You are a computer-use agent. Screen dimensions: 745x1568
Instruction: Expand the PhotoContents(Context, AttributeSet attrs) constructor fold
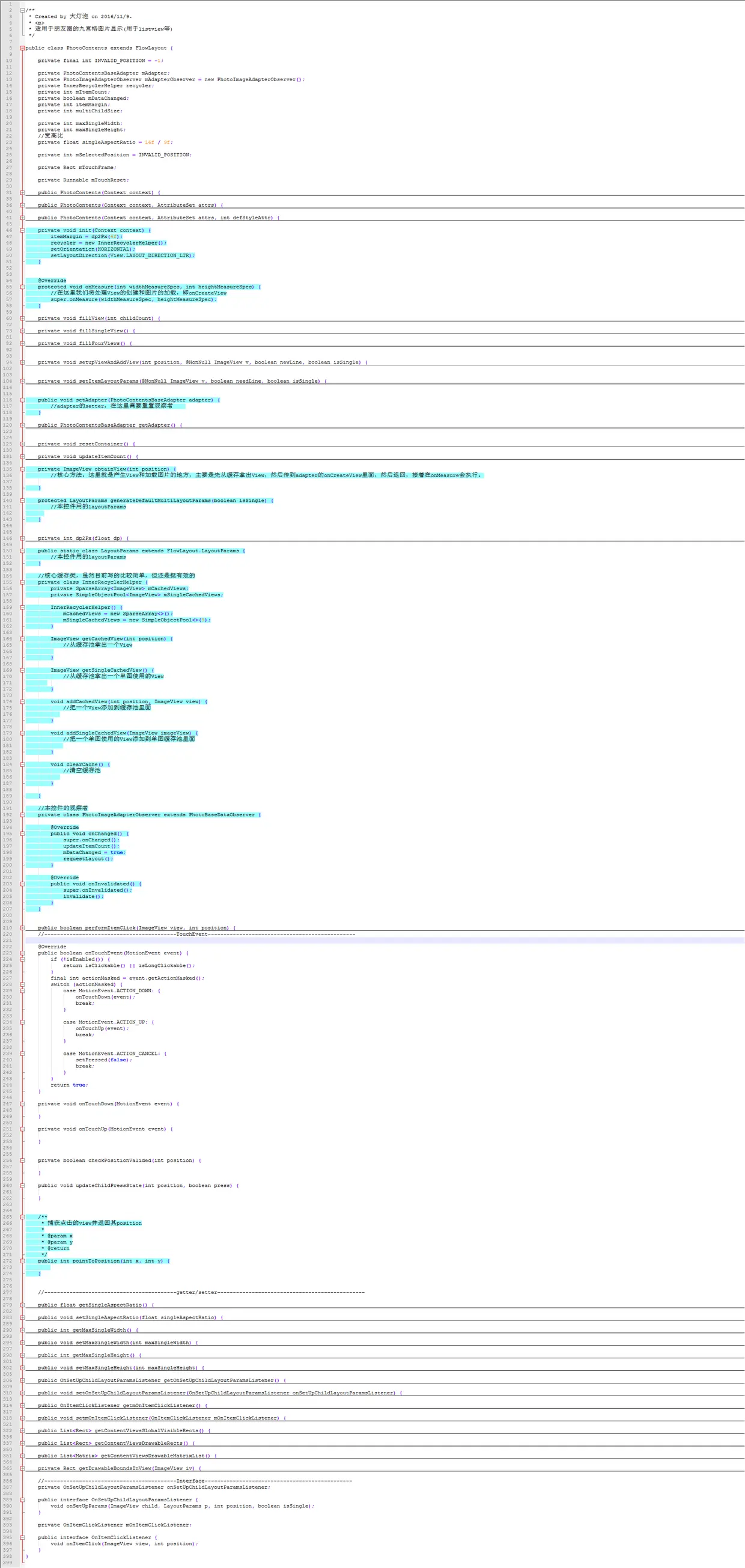tap(22, 205)
